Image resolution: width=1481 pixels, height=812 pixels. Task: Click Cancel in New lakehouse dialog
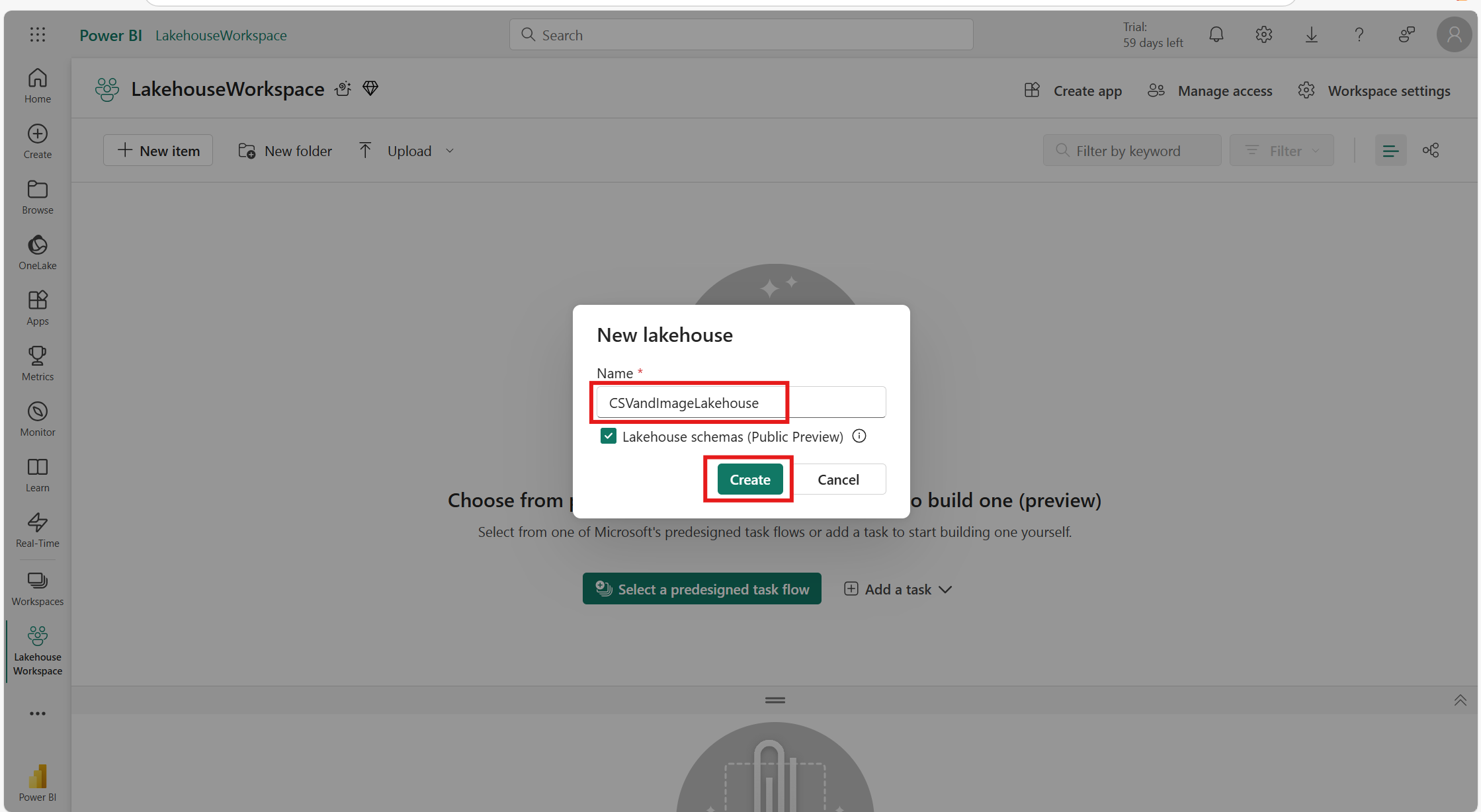838,479
